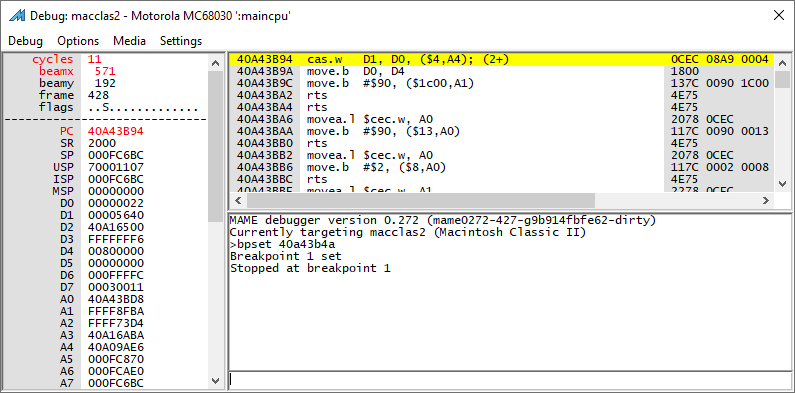The width and height of the screenshot is (795, 393).
Task: Open the Settings menu
Action: (181, 41)
